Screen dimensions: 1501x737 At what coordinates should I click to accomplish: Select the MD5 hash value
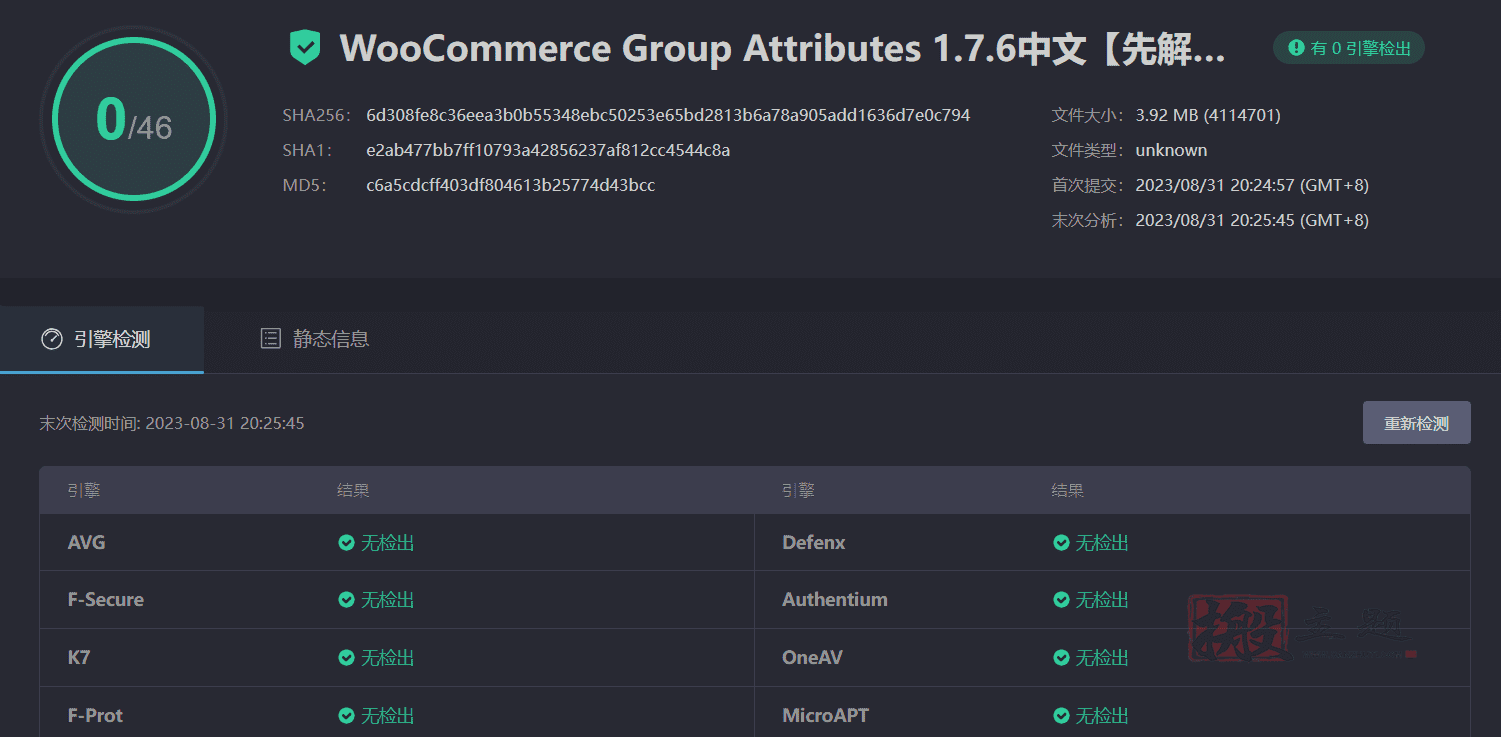[511, 185]
